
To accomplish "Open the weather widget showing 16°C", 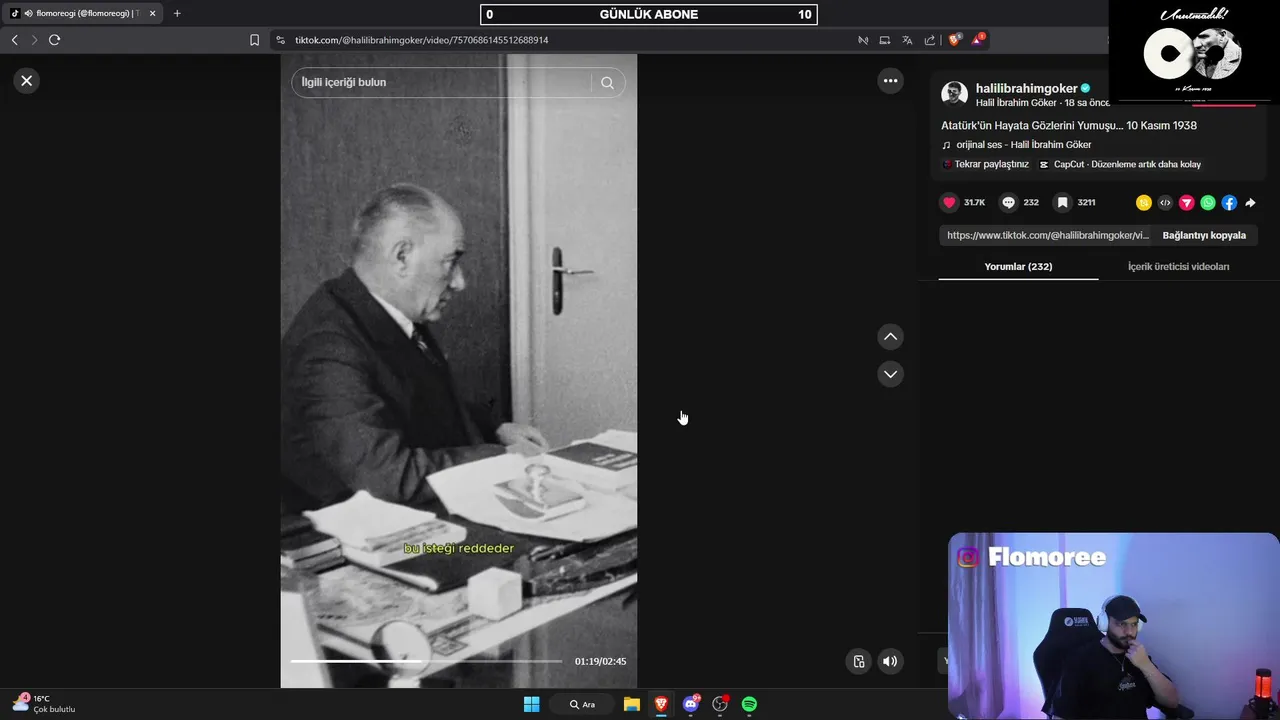I will click(44, 703).
